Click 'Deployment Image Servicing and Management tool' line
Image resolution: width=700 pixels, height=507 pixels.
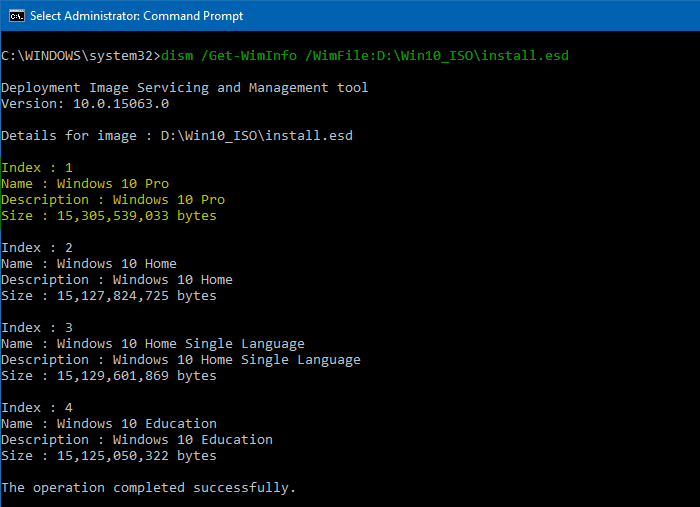point(184,87)
